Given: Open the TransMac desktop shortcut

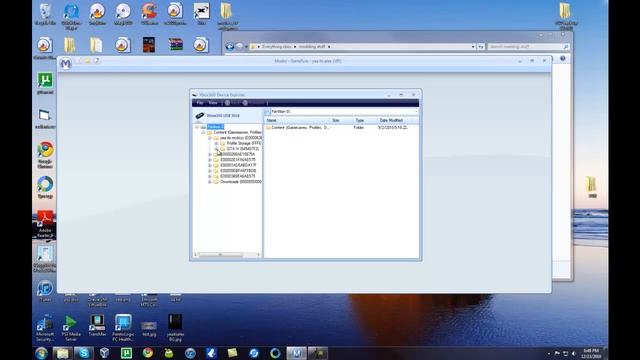Looking at the screenshot, I should click(x=97, y=325).
